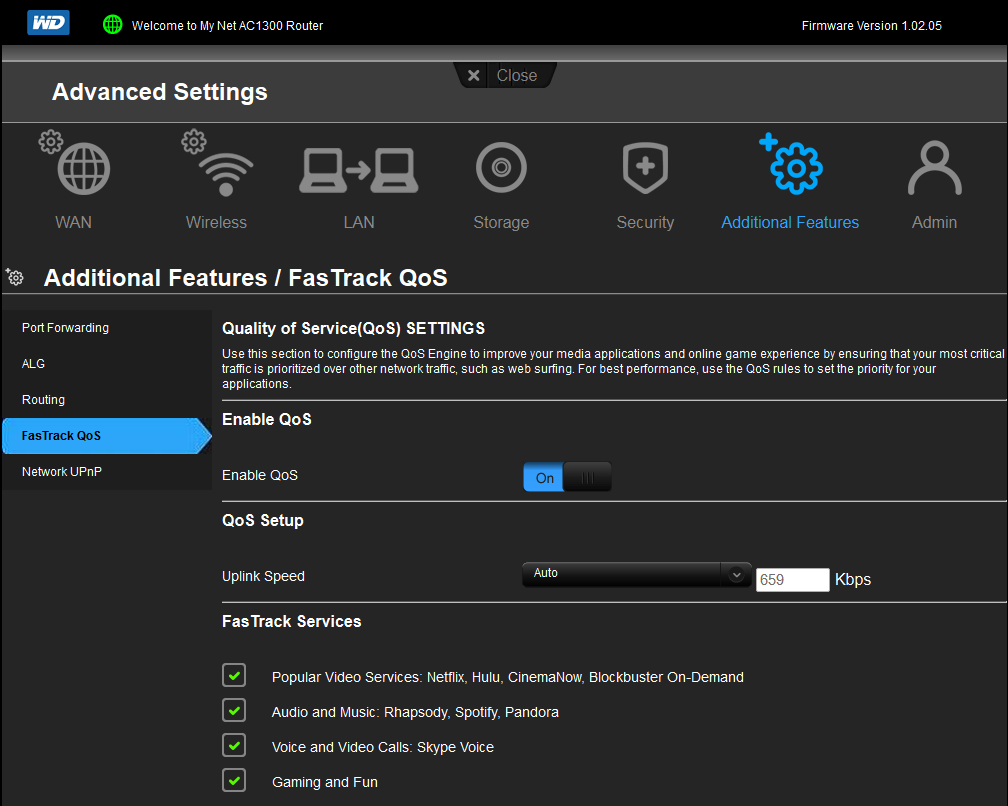Viewport: 1008px width, 806px height.
Task: Click the Voice and Video Calls label
Action: click(x=383, y=747)
